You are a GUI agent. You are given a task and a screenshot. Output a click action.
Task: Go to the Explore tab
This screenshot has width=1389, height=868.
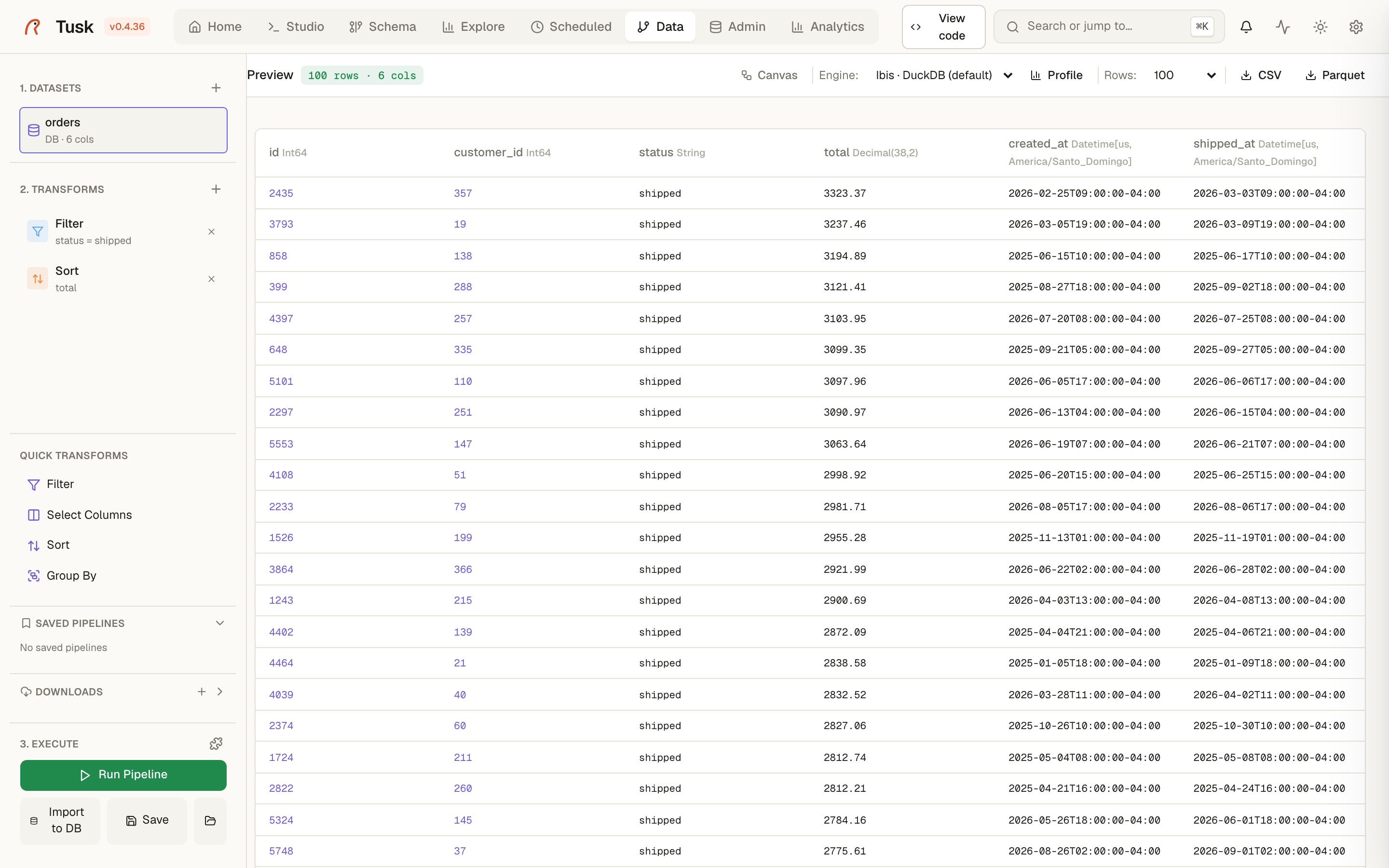pos(474,27)
